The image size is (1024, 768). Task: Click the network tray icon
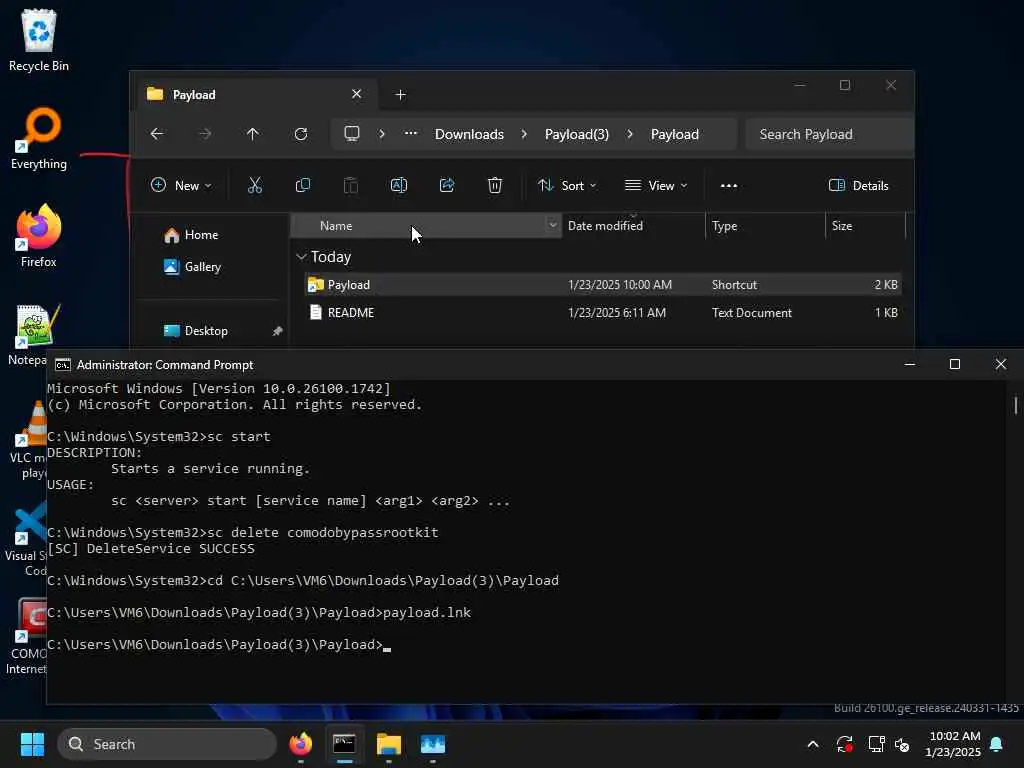click(876, 744)
